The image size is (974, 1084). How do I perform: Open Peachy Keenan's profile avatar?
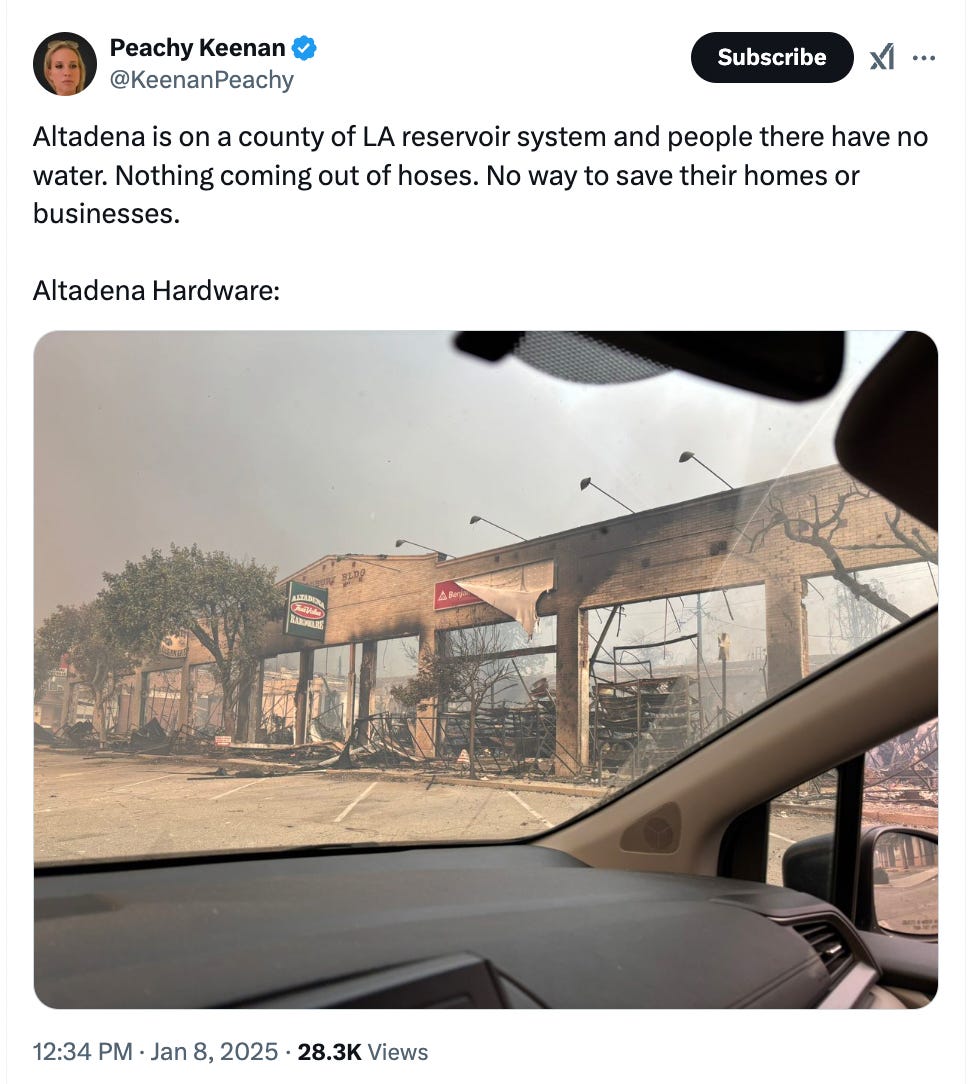(65, 64)
